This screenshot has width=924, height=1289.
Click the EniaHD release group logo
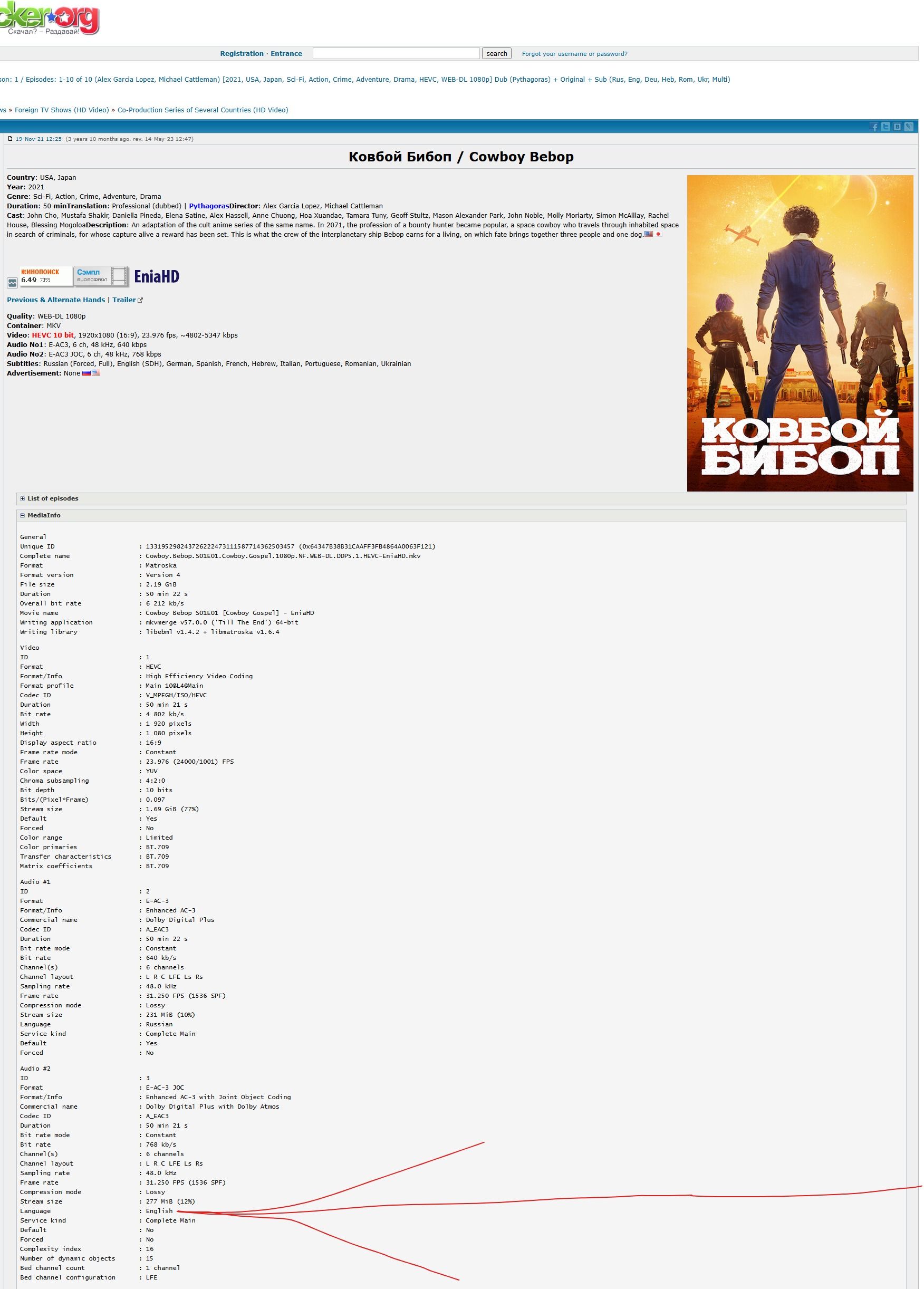[156, 277]
